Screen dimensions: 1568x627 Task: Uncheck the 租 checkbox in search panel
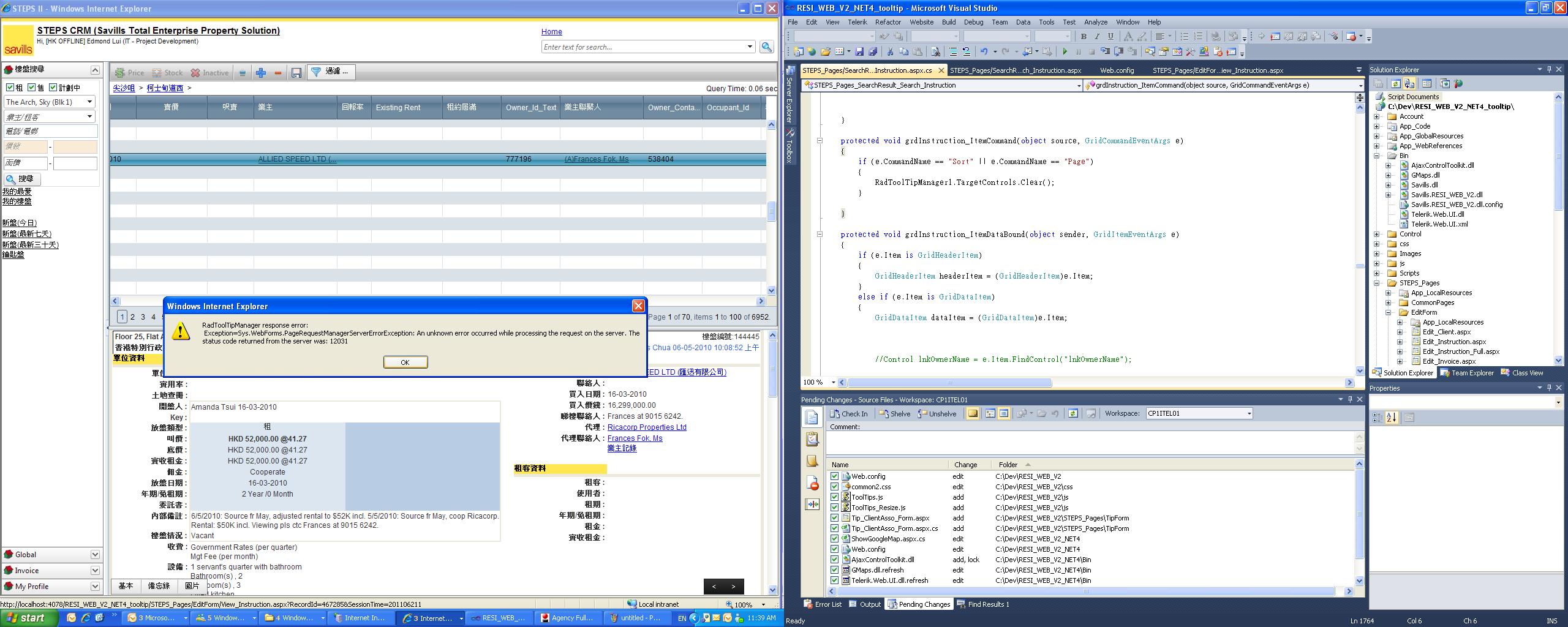[x=10, y=88]
